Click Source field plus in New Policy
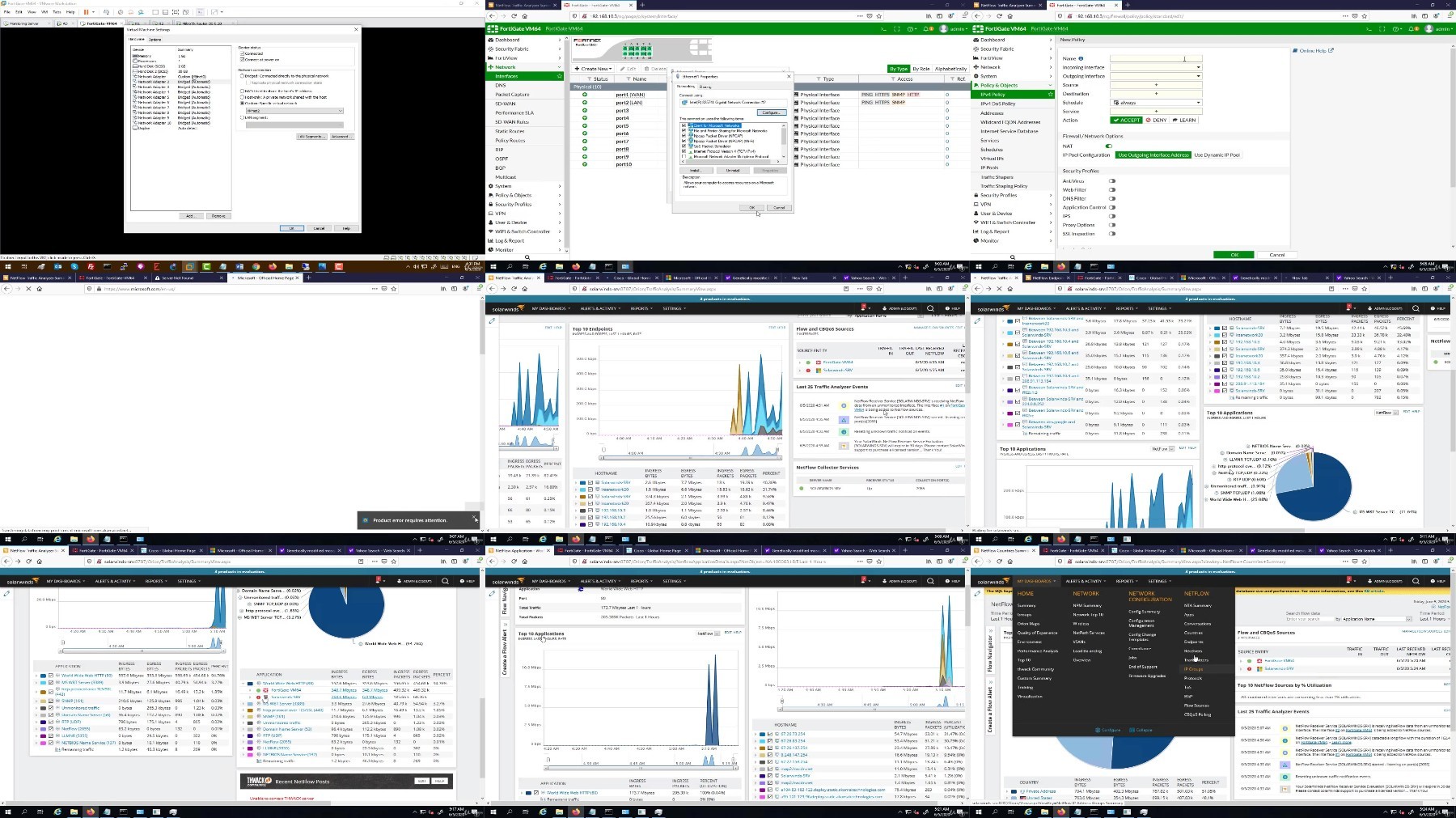Image resolution: width=1456 pixels, height=818 pixels. coord(1156,85)
